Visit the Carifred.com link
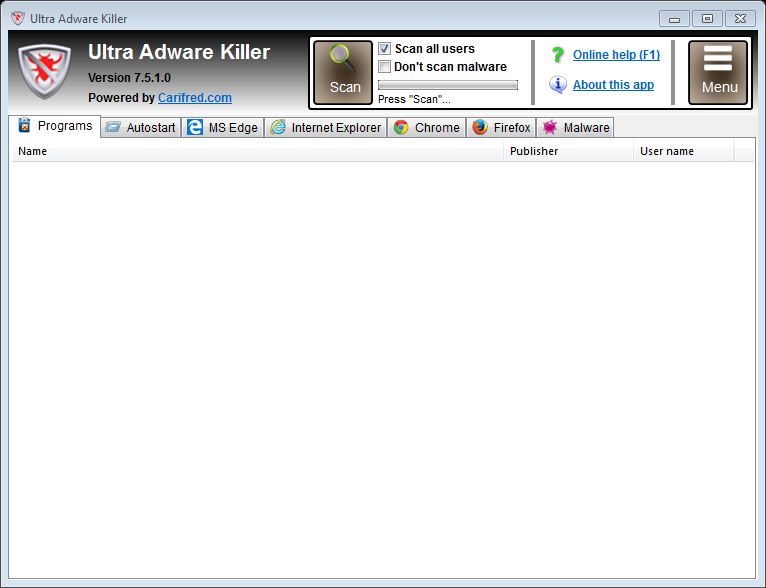This screenshot has width=766, height=588. [x=194, y=98]
